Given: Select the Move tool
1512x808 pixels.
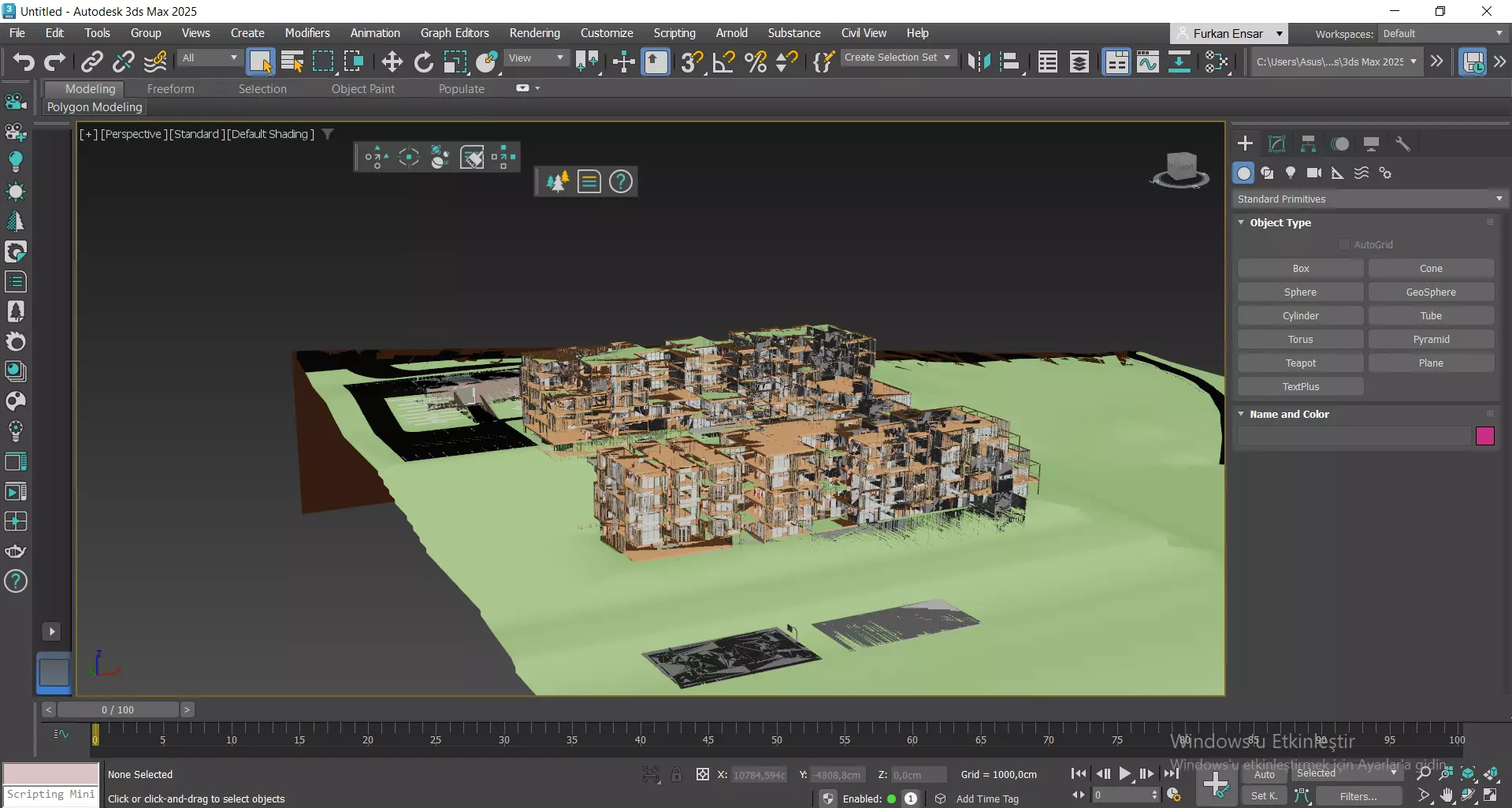Looking at the screenshot, I should click(392, 61).
